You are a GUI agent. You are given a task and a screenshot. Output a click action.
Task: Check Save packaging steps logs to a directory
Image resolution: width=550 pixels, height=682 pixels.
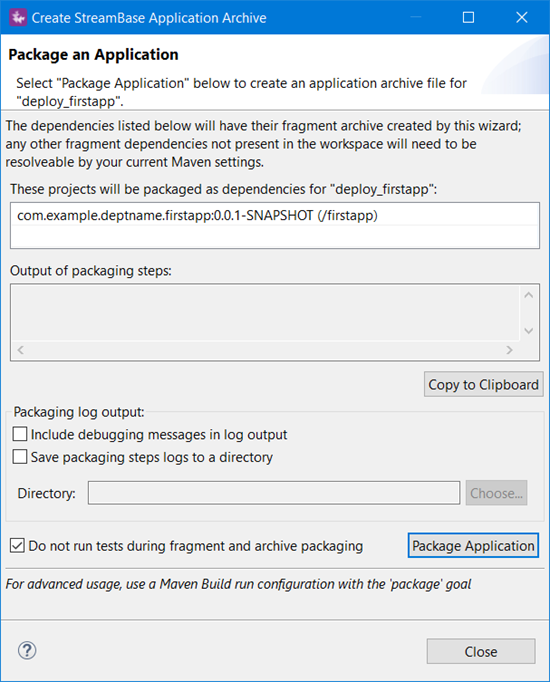[20, 457]
